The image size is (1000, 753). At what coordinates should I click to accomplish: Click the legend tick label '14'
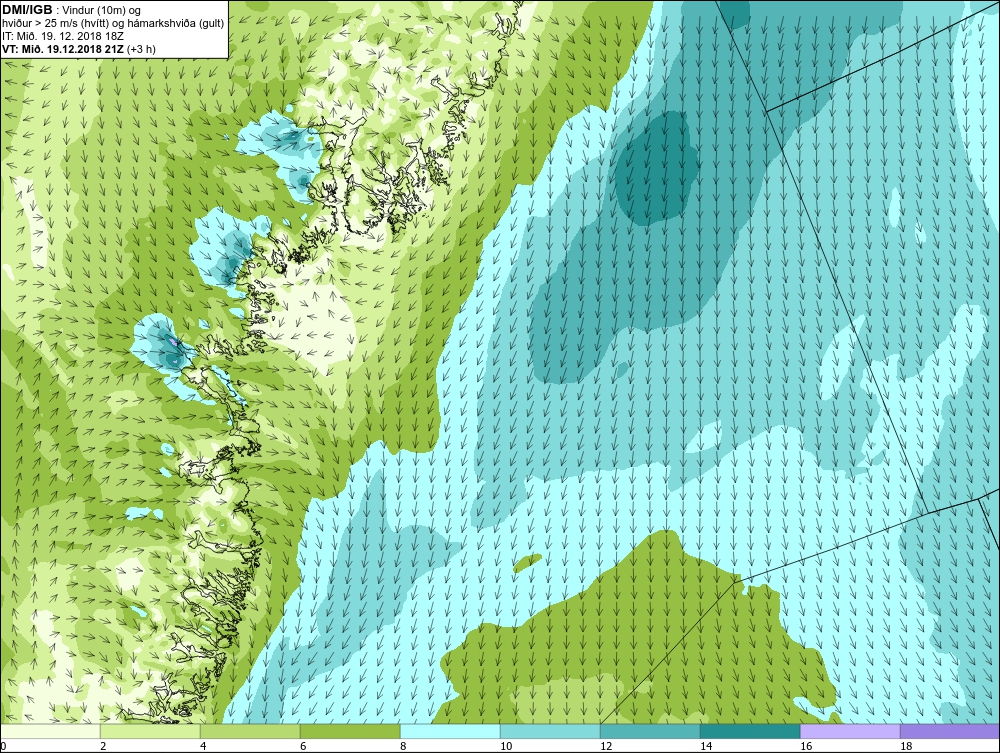coord(706,746)
